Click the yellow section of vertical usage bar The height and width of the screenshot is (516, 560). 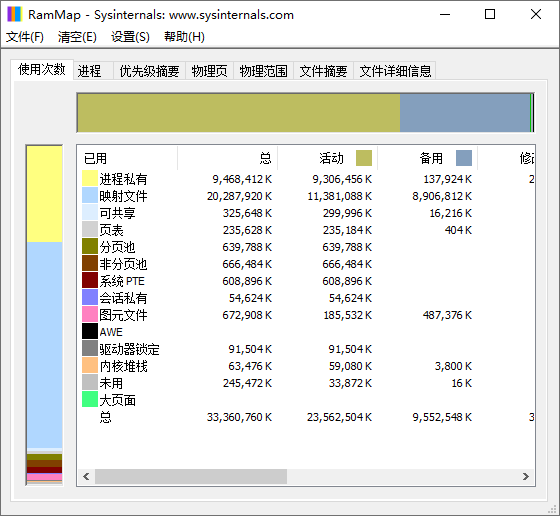coord(45,194)
